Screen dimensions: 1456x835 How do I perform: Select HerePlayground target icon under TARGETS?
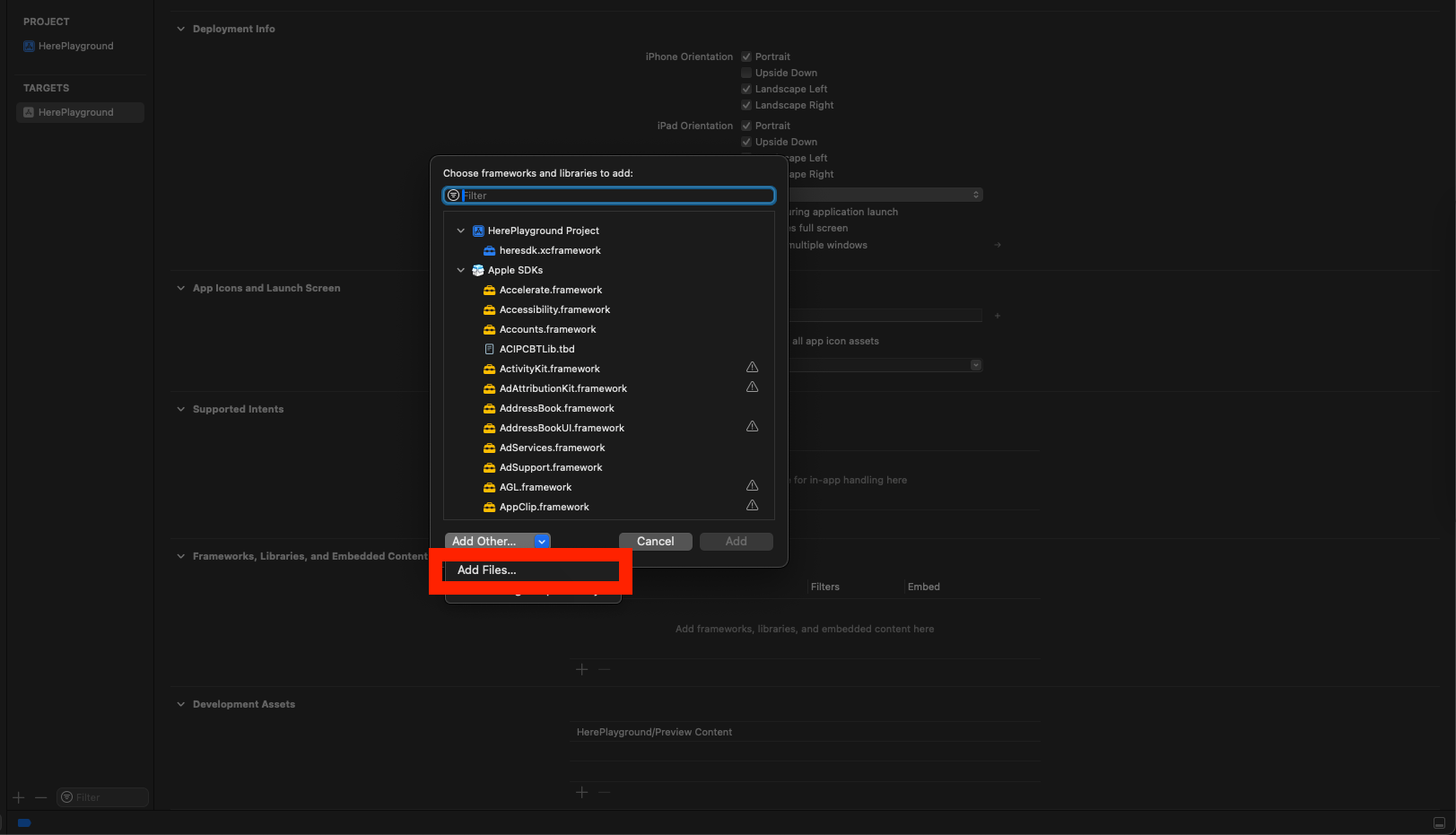click(29, 112)
